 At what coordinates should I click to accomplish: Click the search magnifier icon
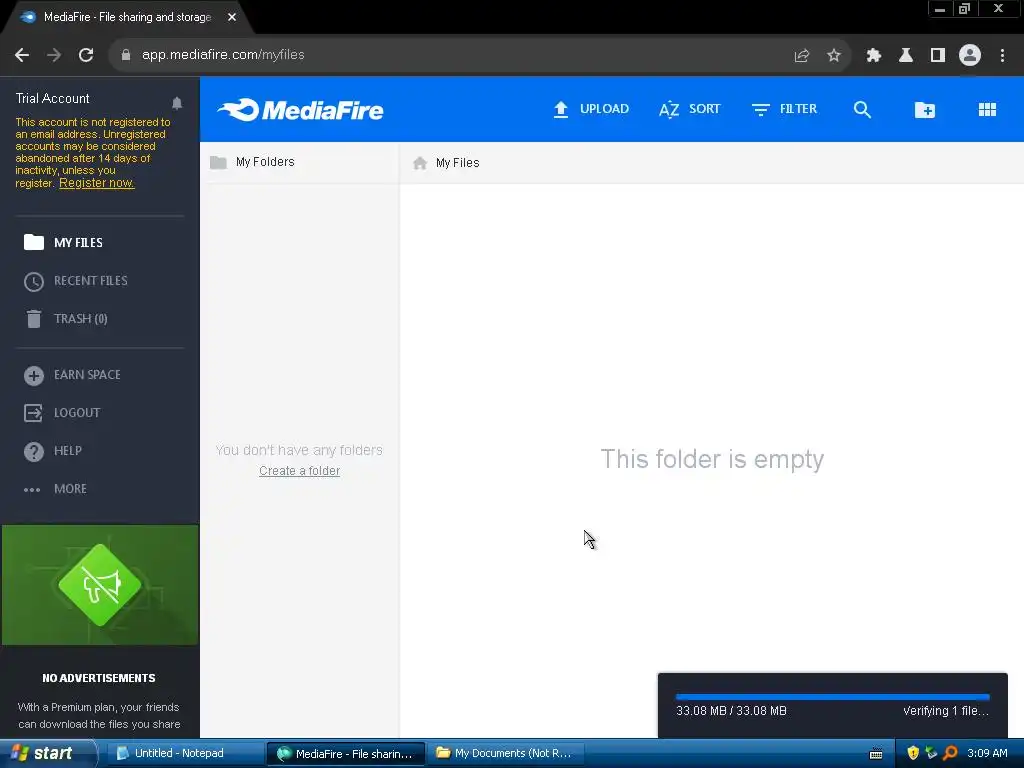coord(862,109)
